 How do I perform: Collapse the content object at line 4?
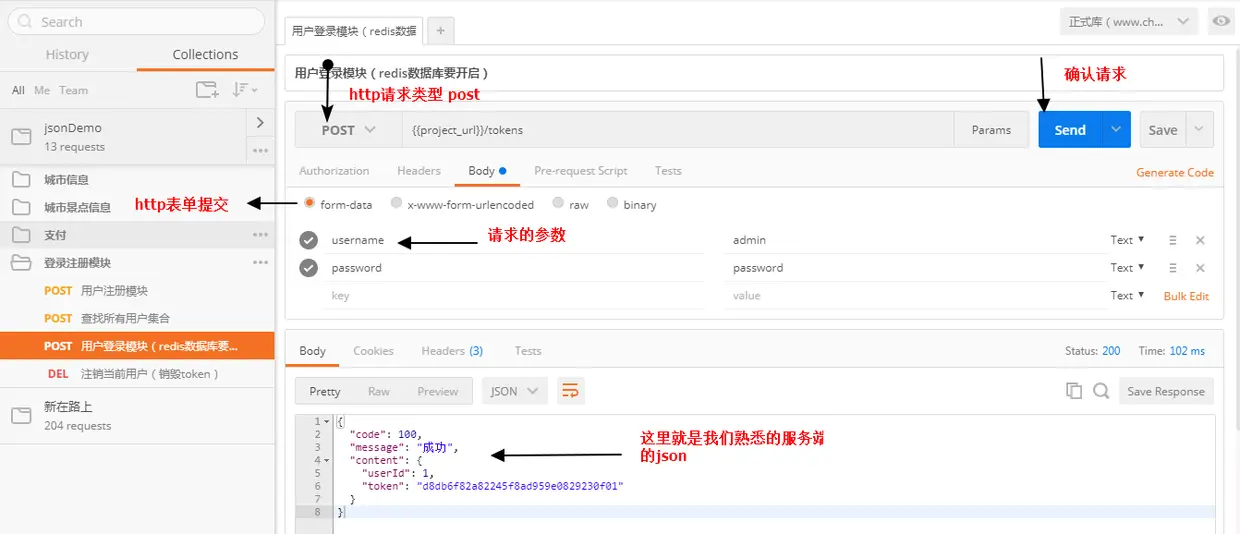point(327,460)
